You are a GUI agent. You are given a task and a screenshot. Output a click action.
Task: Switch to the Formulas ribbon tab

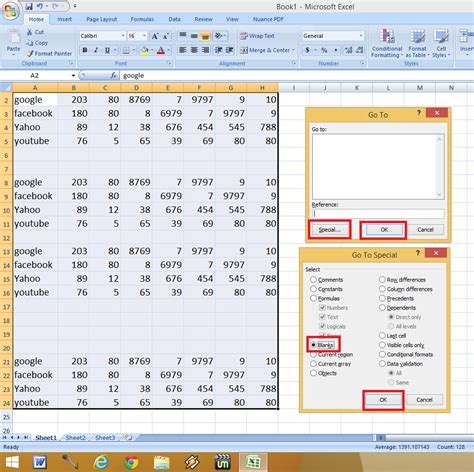click(x=142, y=19)
